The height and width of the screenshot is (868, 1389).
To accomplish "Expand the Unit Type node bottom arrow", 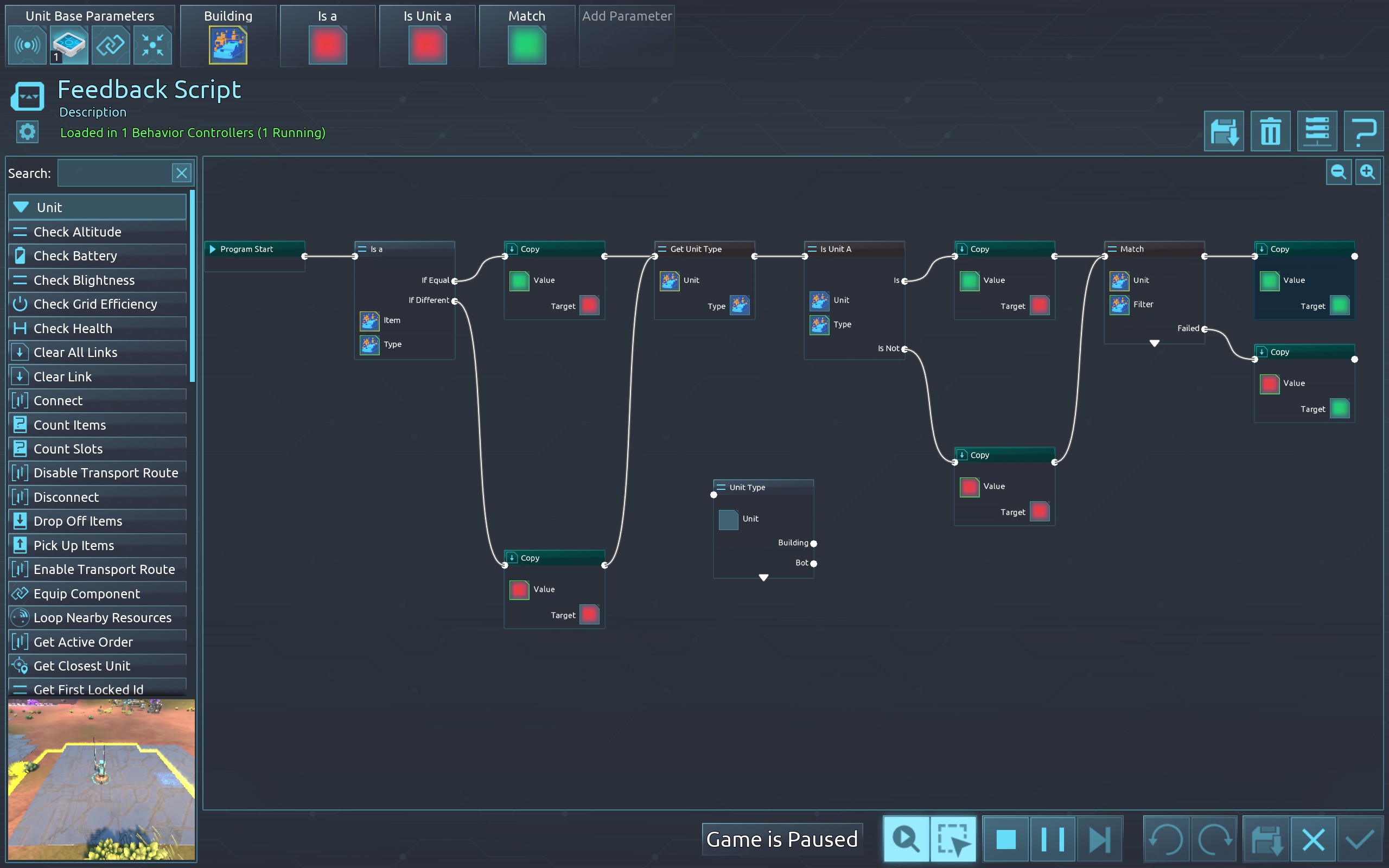I will coord(763,578).
